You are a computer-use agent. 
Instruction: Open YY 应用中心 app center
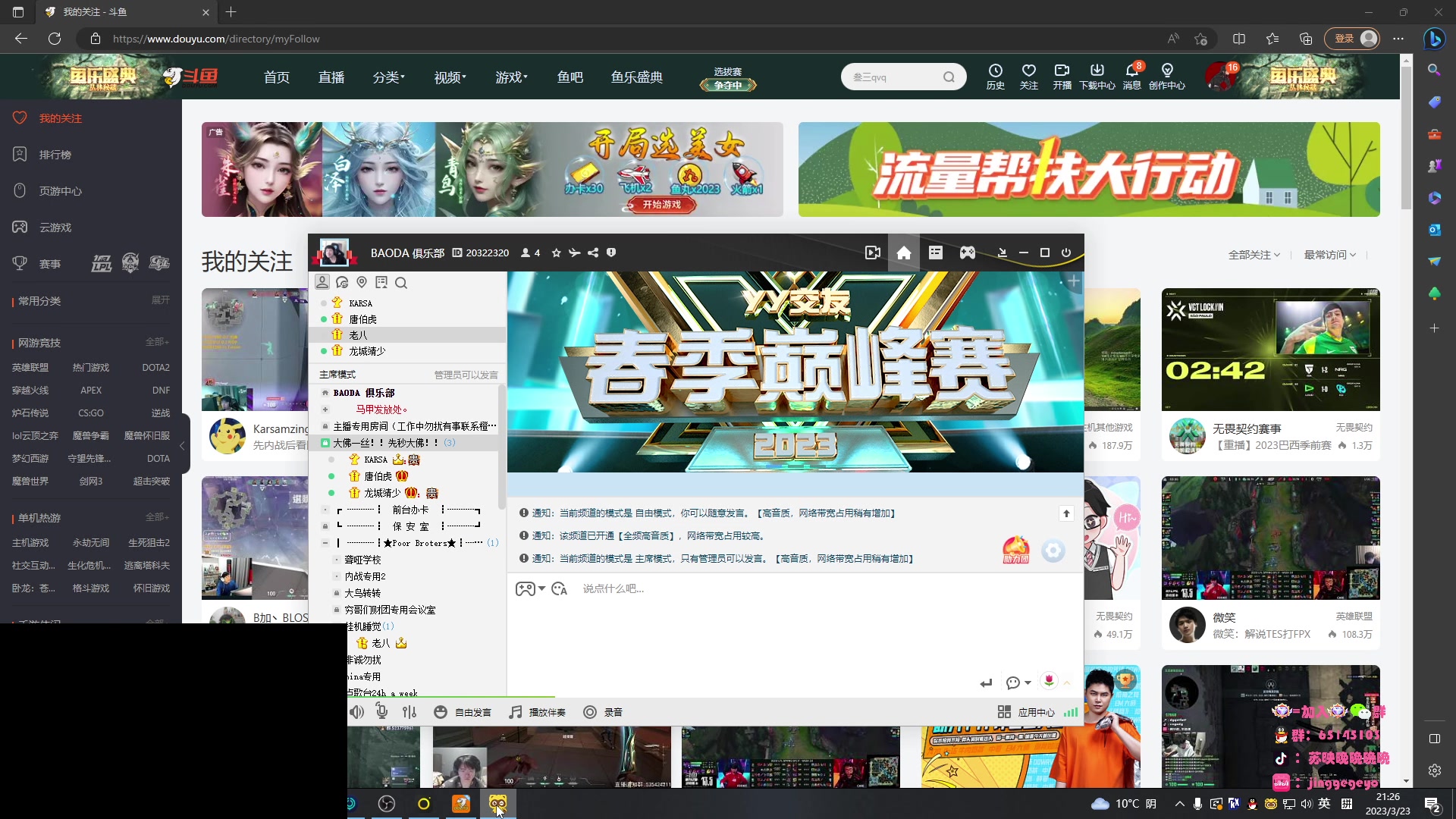coord(1028,712)
